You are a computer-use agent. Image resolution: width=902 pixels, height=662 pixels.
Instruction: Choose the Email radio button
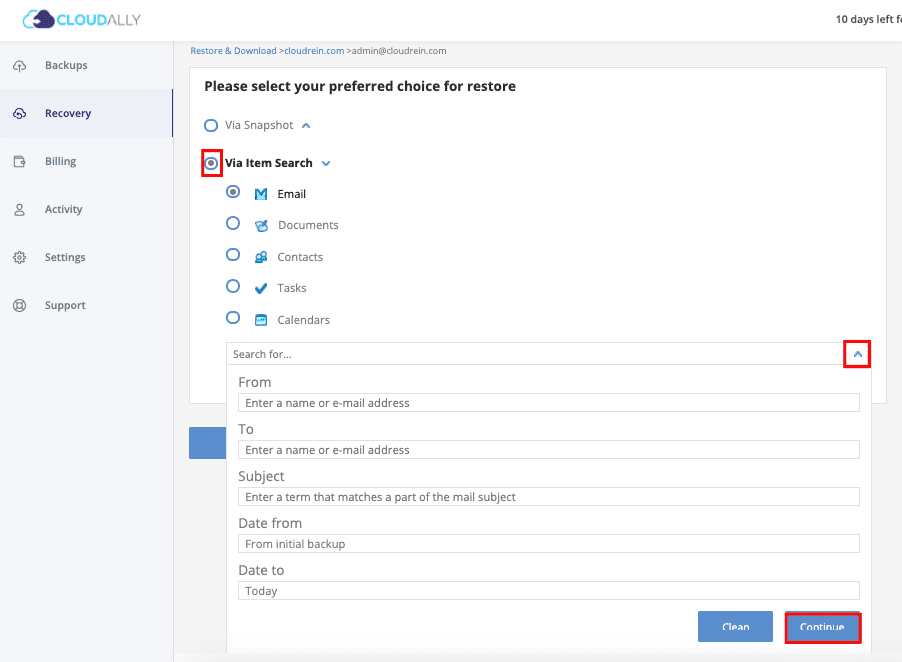[x=233, y=192]
